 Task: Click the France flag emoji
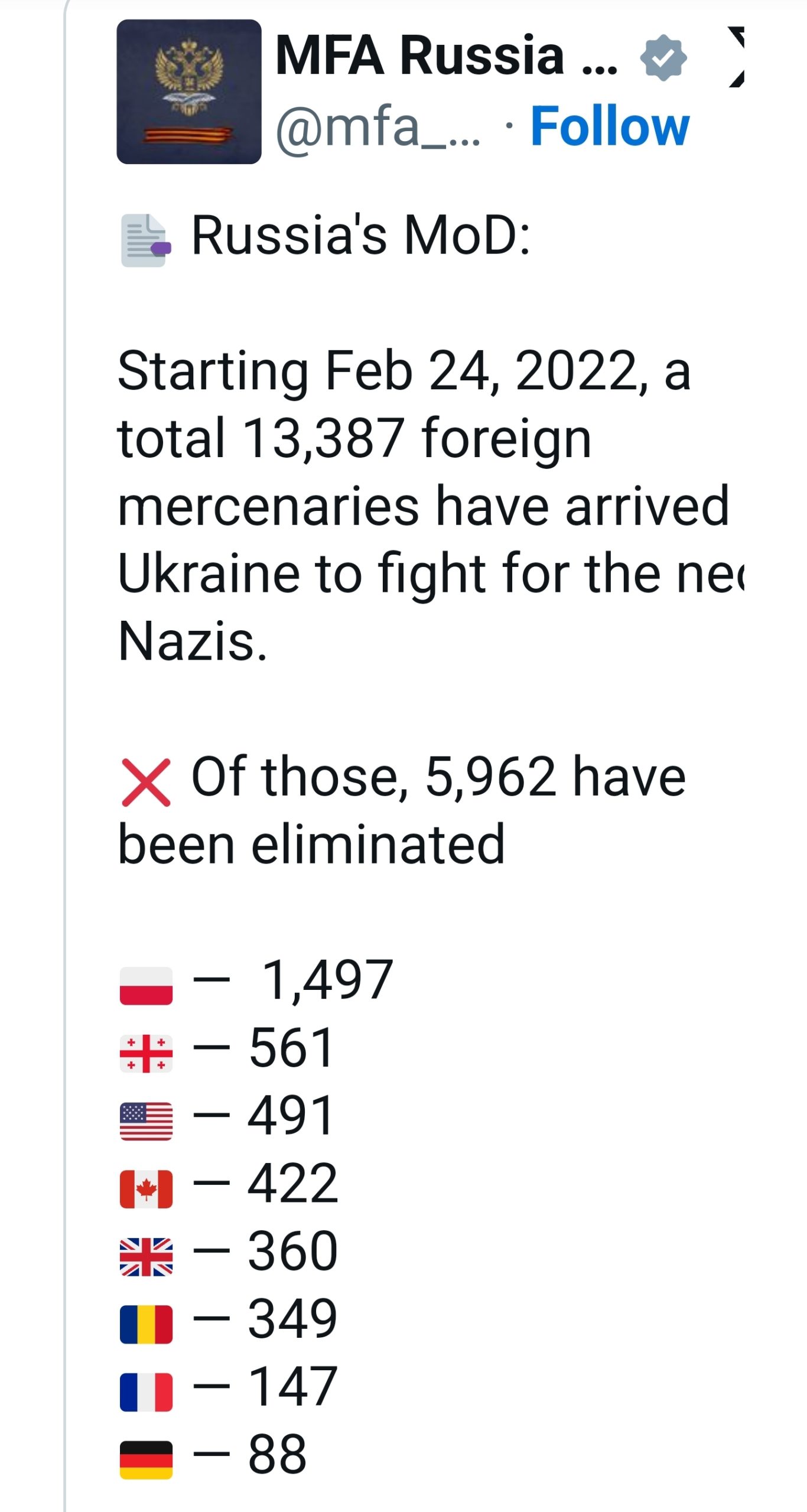pos(146,1392)
